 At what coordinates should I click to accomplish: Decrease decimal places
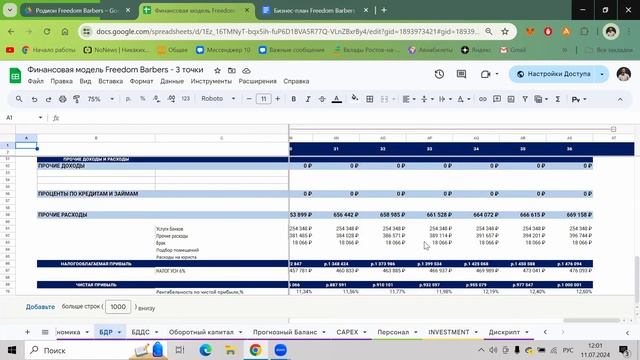[x=157, y=99]
